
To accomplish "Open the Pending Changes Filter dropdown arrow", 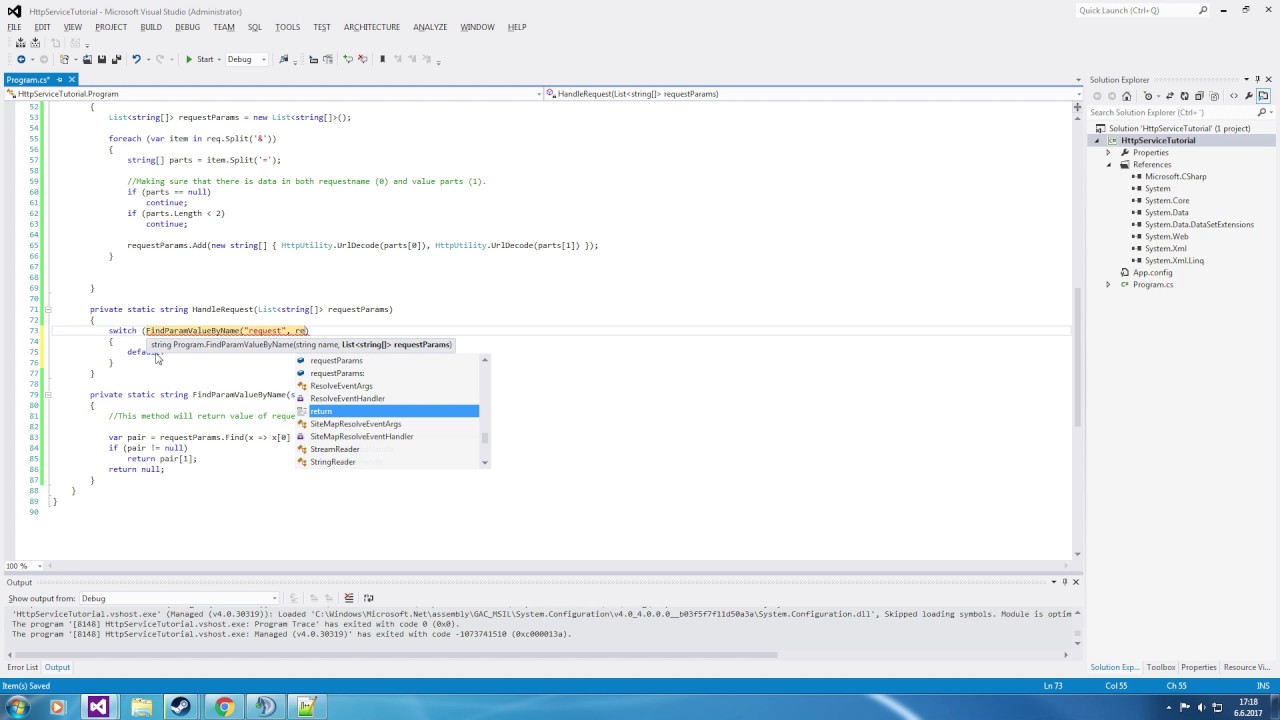I will [x=1158, y=96].
